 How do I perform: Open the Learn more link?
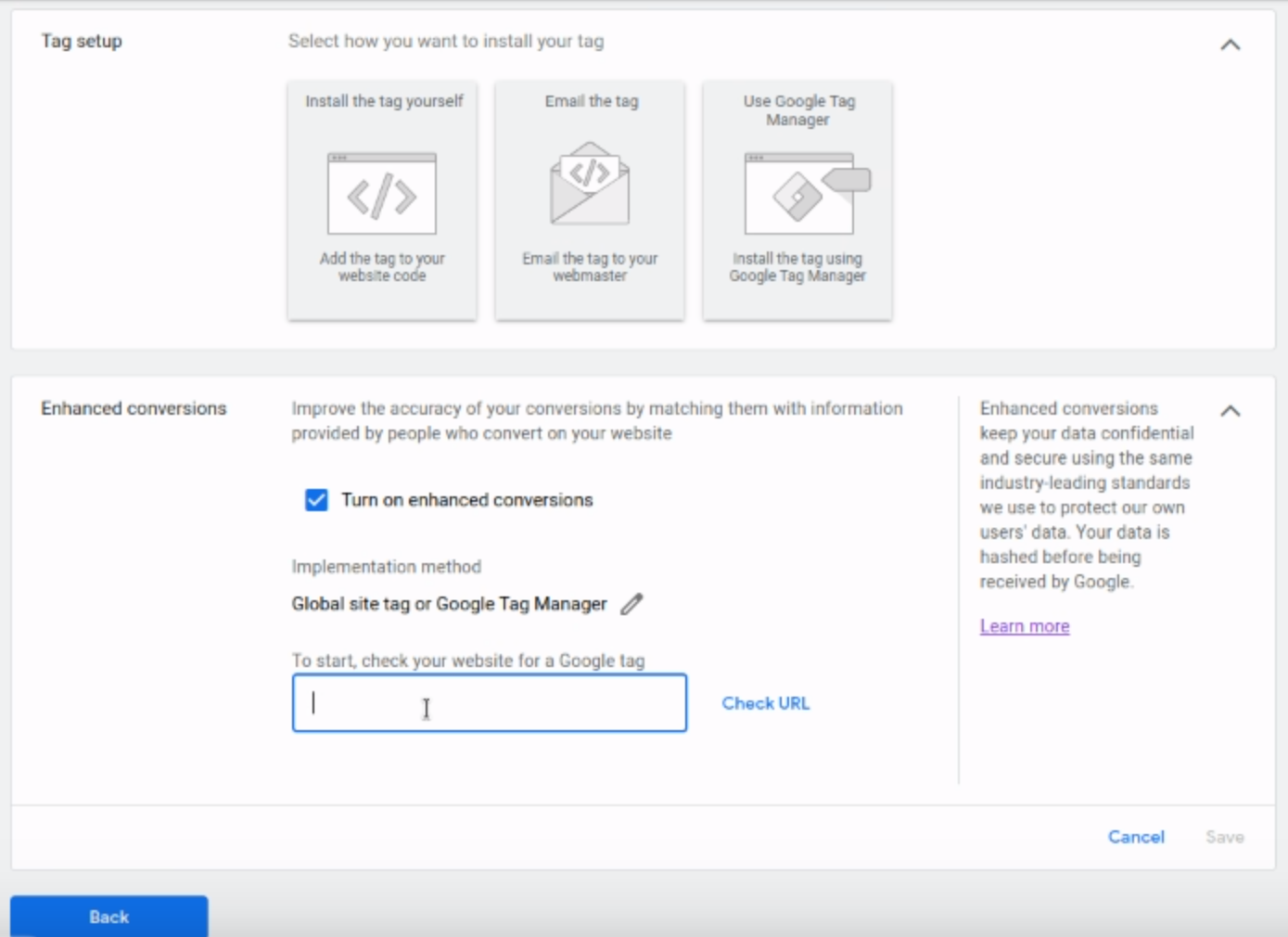tap(1025, 626)
